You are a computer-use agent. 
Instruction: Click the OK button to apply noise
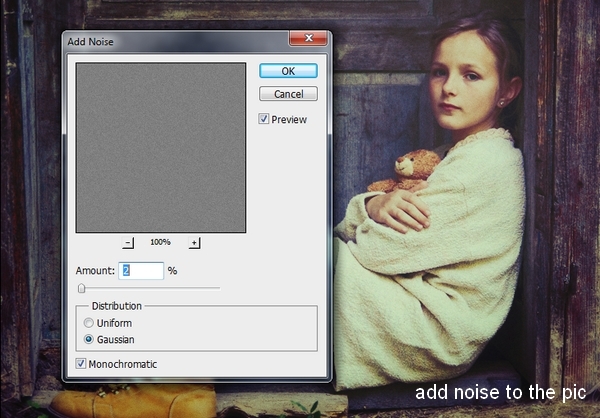point(288,71)
